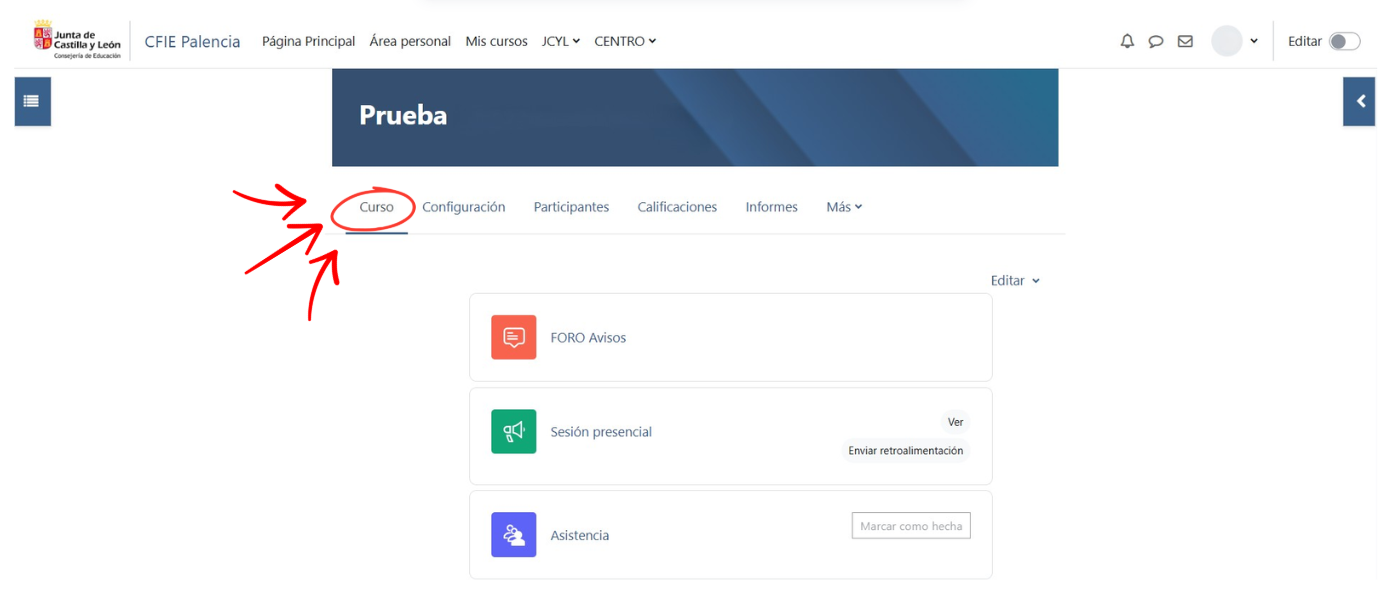Viewport: 1388px width, 591px height.
Task: Click the Enviar retroalimentación button
Action: (905, 451)
